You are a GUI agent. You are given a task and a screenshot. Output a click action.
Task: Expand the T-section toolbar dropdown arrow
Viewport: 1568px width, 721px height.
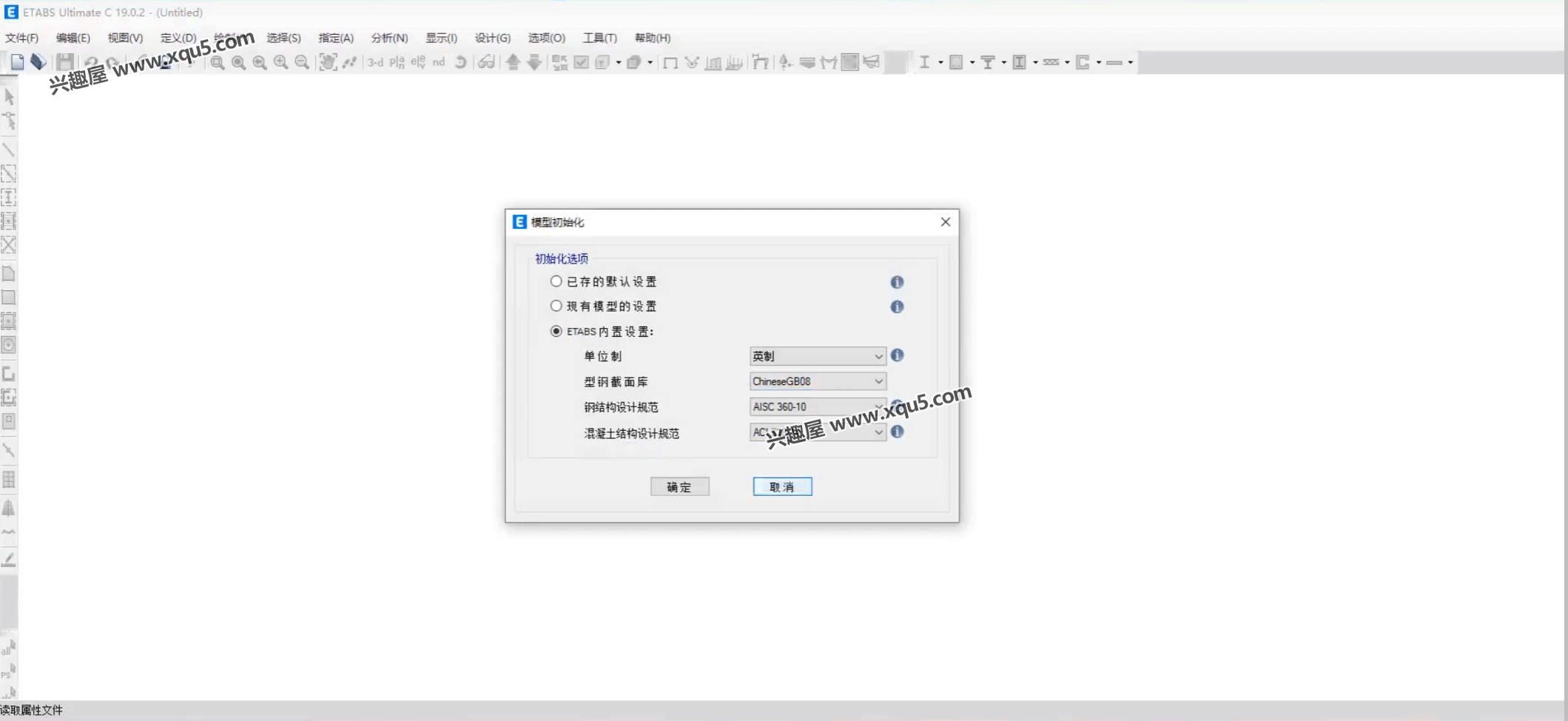(x=1003, y=62)
